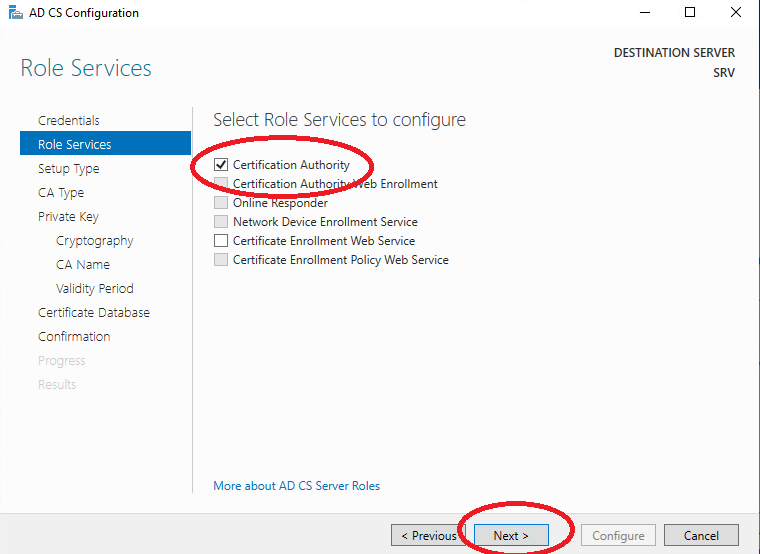Click the disabled Configure button
Image resolution: width=760 pixels, height=554 pixels.
618,535
